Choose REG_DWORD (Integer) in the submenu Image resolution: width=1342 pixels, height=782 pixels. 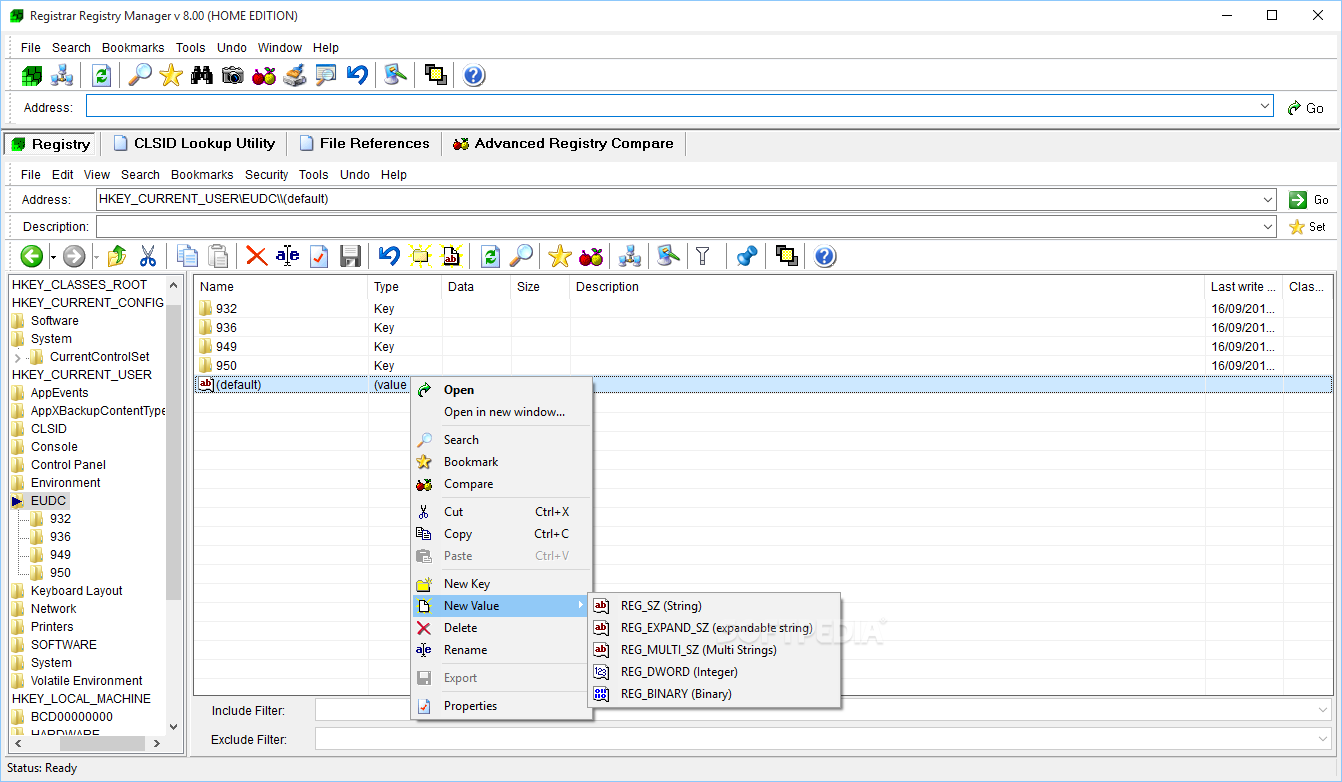coord(714,672)
